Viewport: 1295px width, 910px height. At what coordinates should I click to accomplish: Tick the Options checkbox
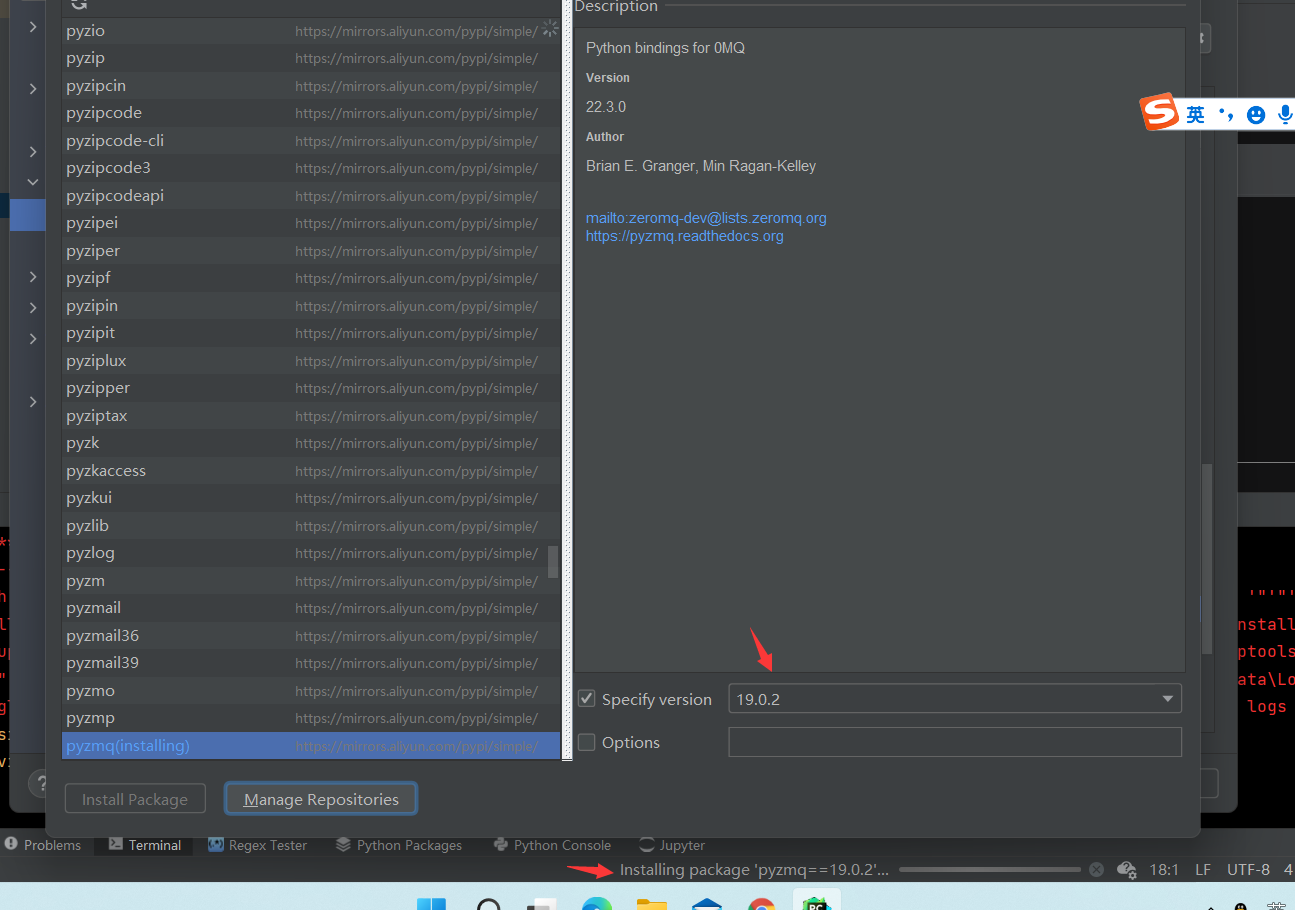(x=587, y=742)
